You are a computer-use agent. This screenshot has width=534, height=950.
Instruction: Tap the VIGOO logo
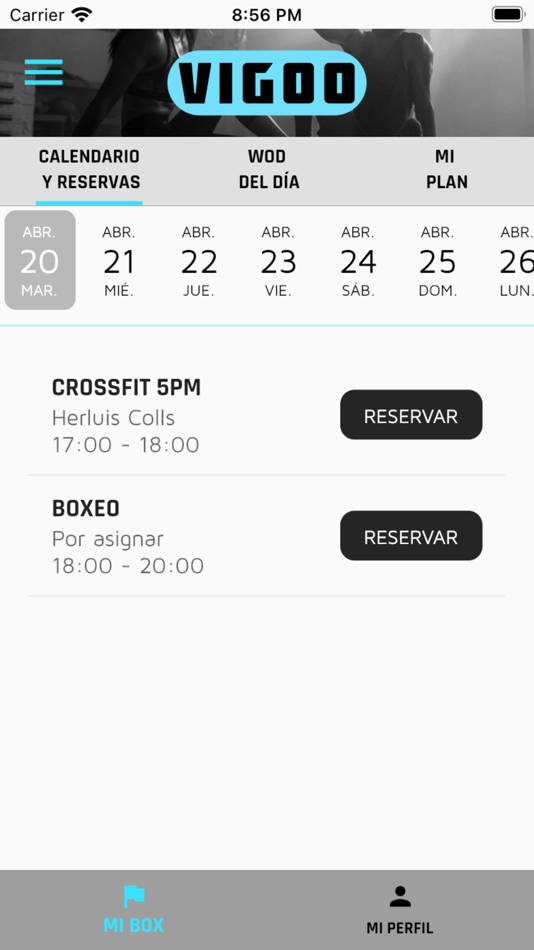tap(267, 83)
